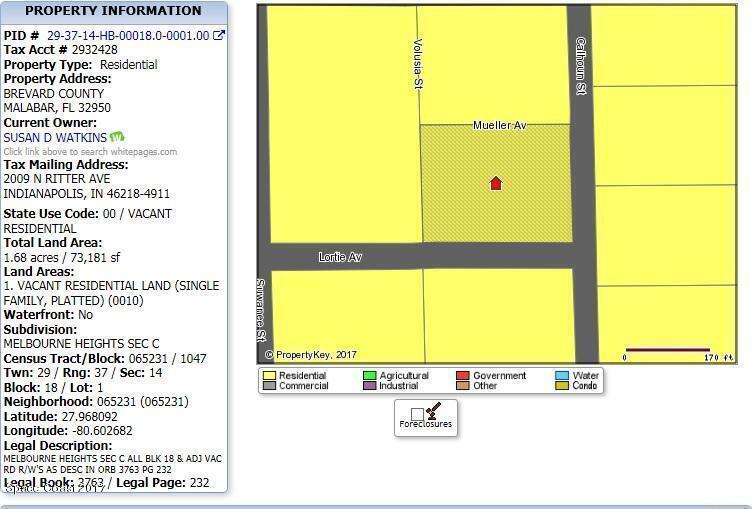Screen dimensions: 752x509
Task: Click the Condo legend swatch
Action: [562, 386]
